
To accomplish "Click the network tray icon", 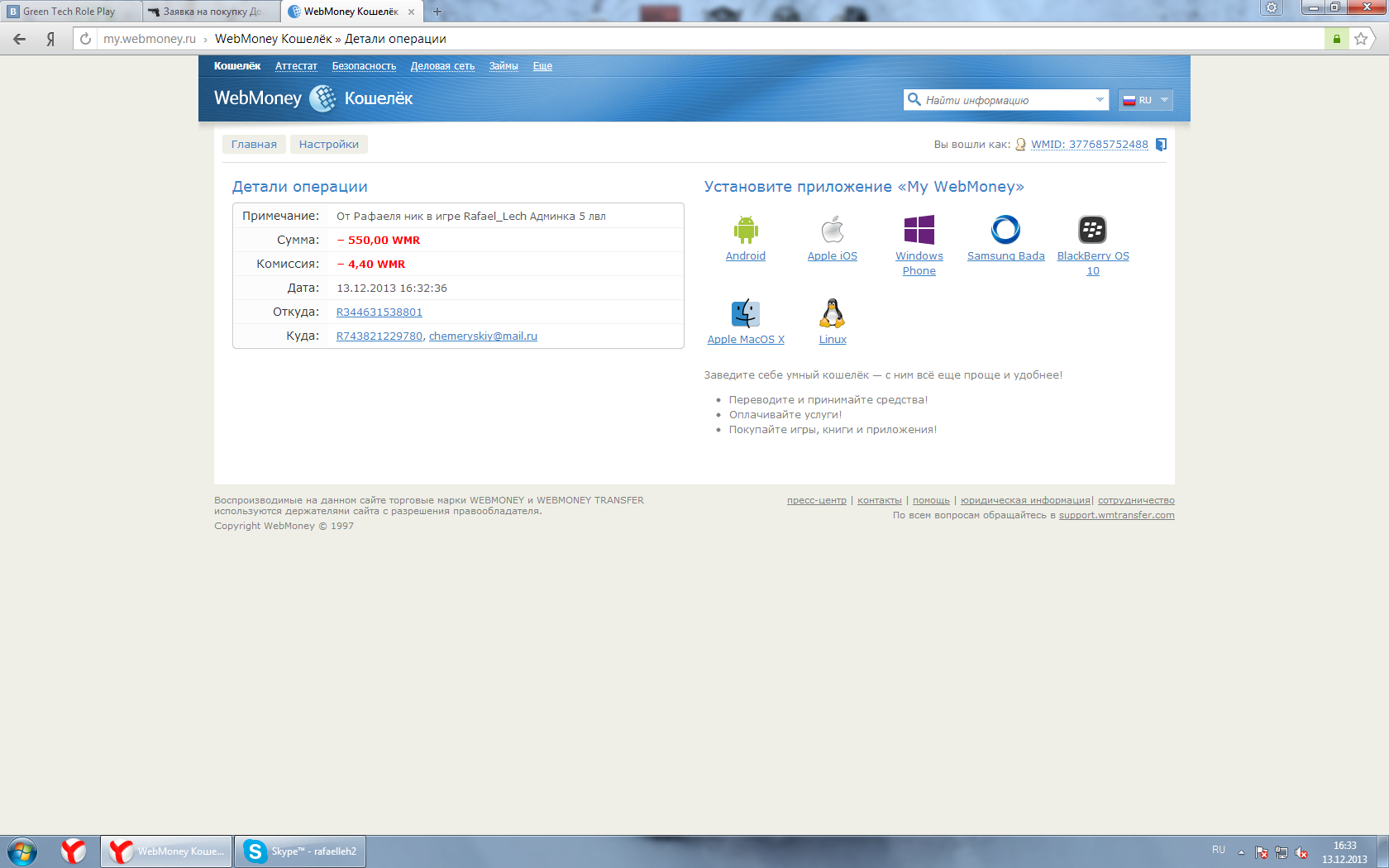I will pyautogui.click(x=1282, y=852).
